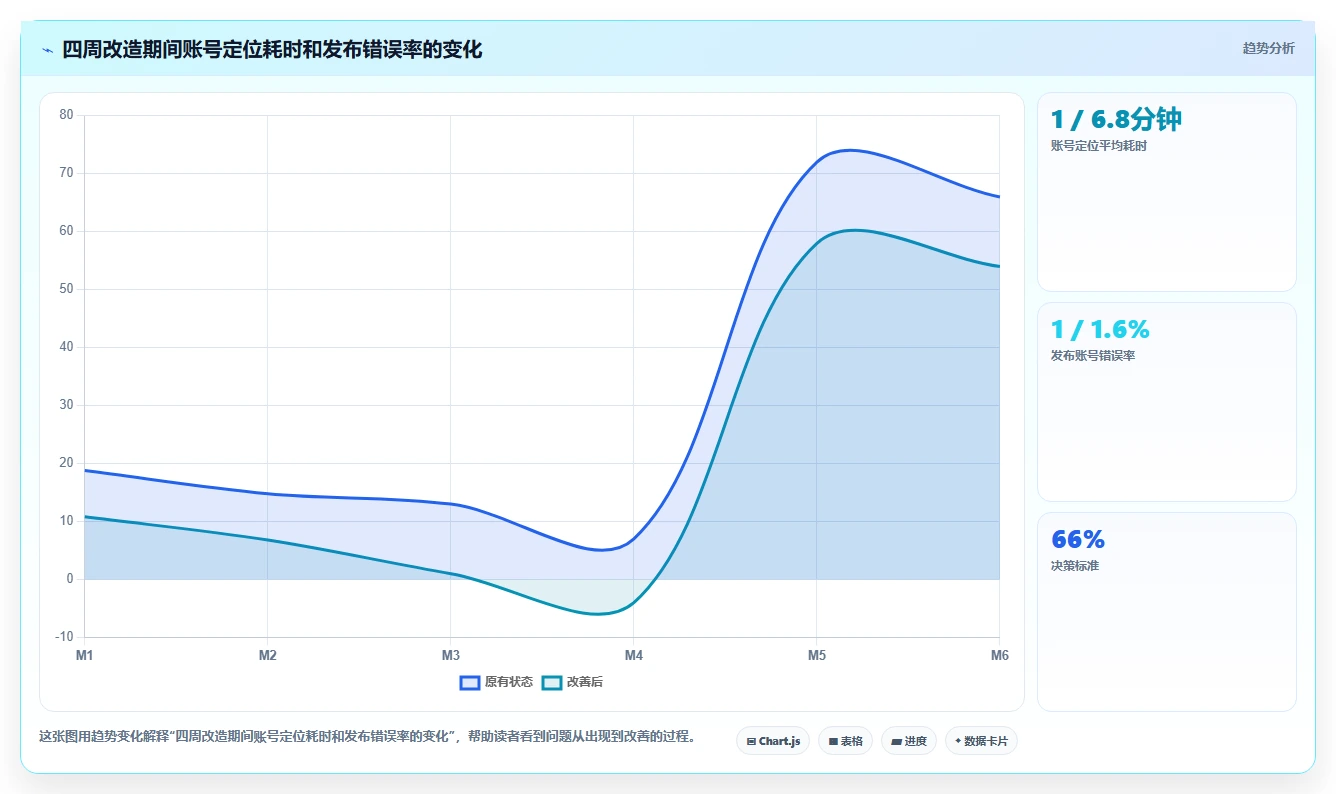Click the lowest dip of the teal 改善后 line
Viewport: 1336px width, 794px height.
click(x=597, y=614)
